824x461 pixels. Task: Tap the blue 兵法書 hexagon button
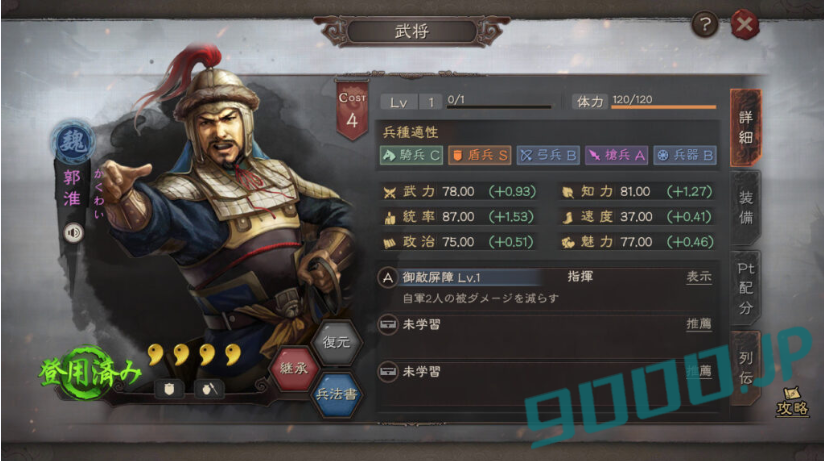click(336, 394)
